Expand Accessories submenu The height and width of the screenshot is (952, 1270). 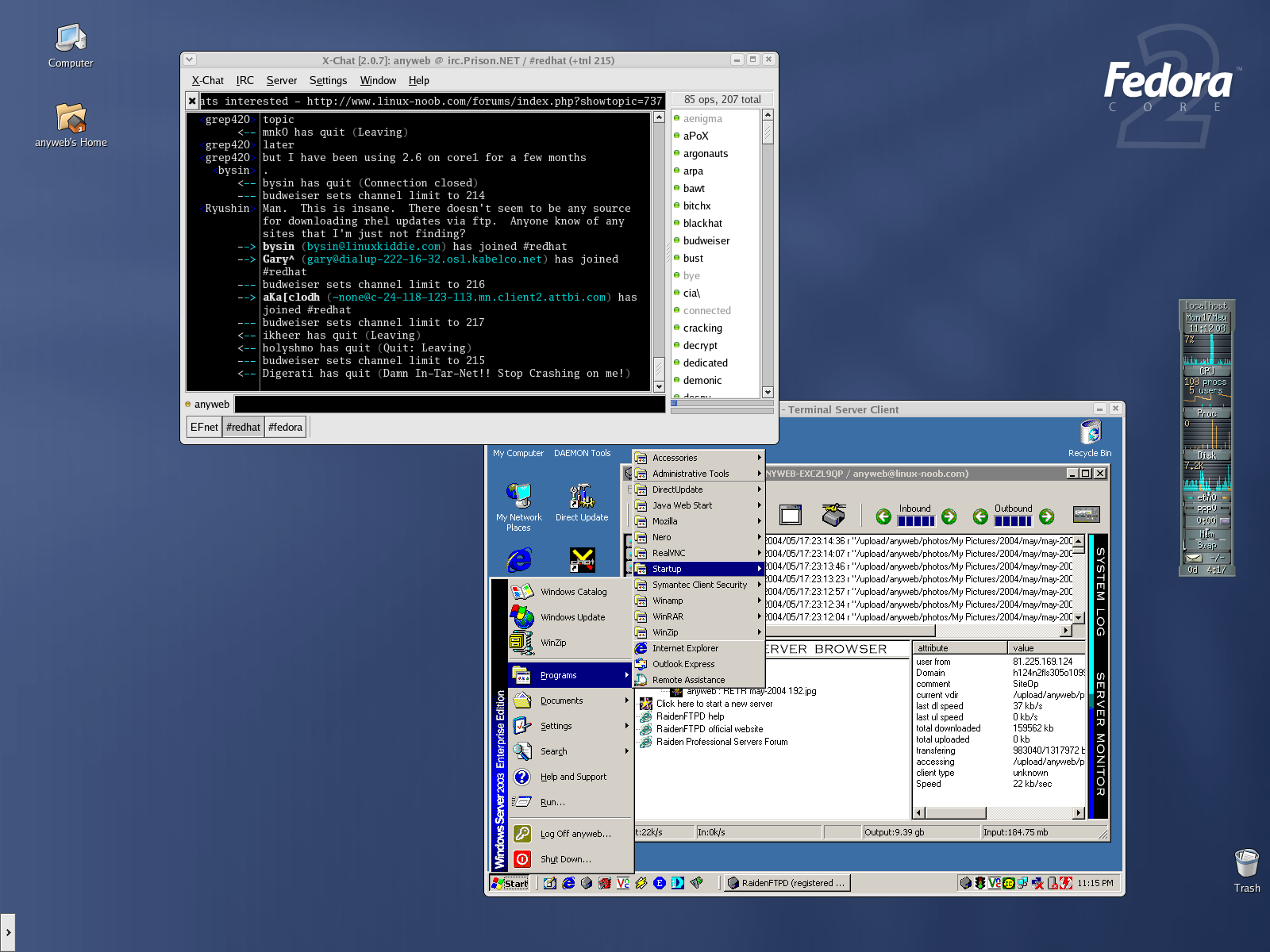(698, 458)
